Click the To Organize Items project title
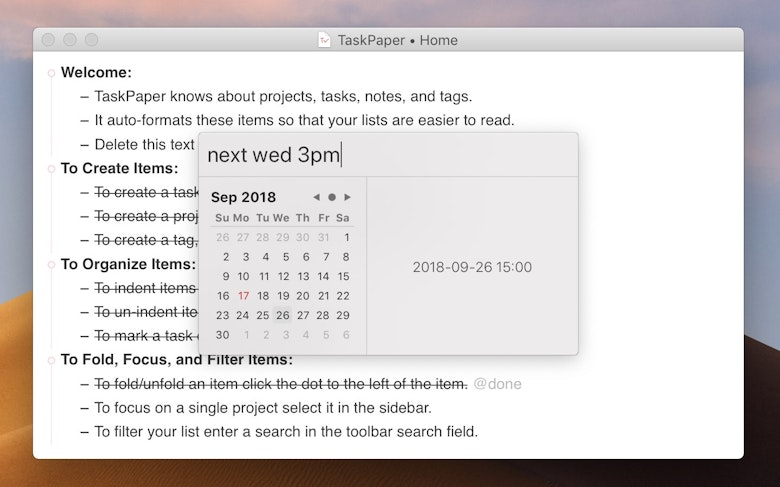This screenshot has height=487, width=780. click(128, 264)
